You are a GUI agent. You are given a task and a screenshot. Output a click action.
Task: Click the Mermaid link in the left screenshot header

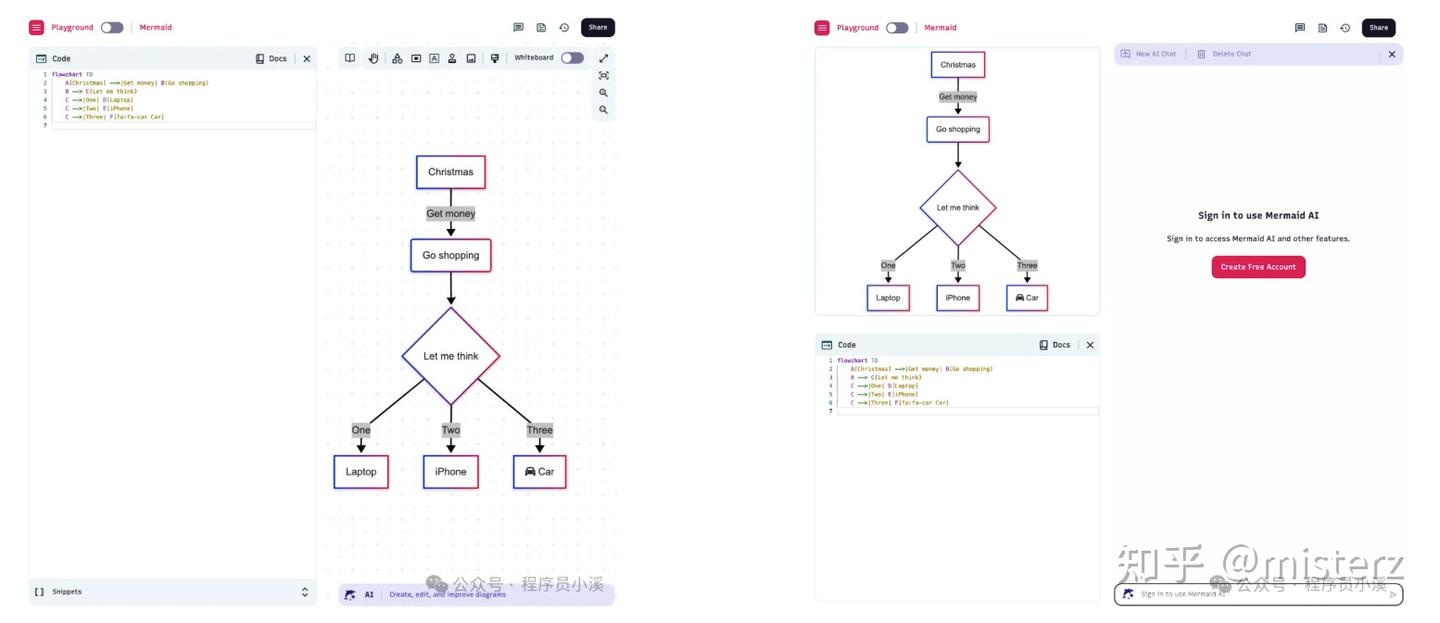(156, 28)
